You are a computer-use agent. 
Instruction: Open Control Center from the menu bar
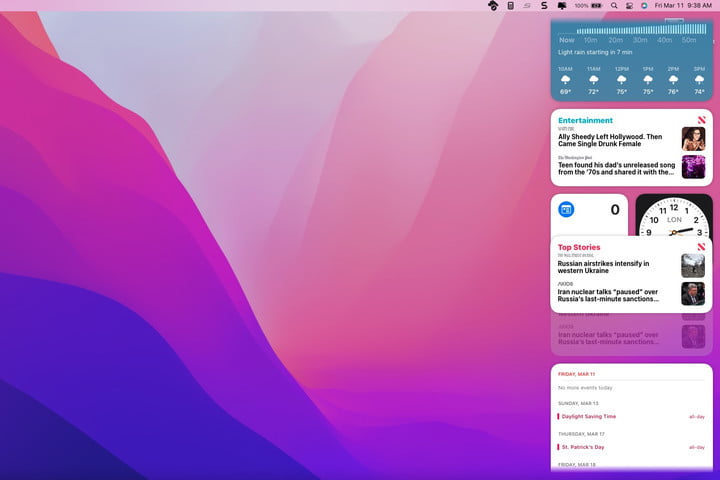coord(630,6)
